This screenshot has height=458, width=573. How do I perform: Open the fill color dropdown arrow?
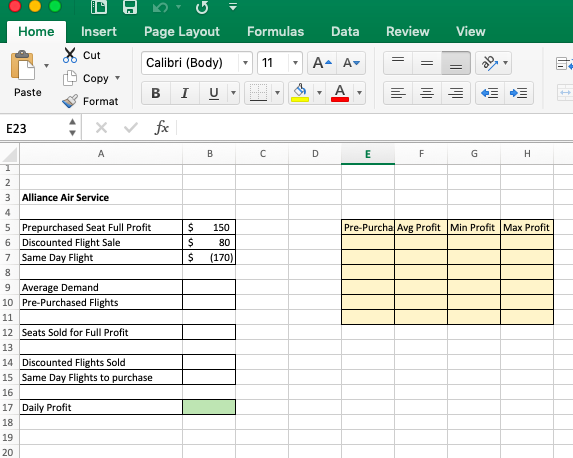(319, 93)
